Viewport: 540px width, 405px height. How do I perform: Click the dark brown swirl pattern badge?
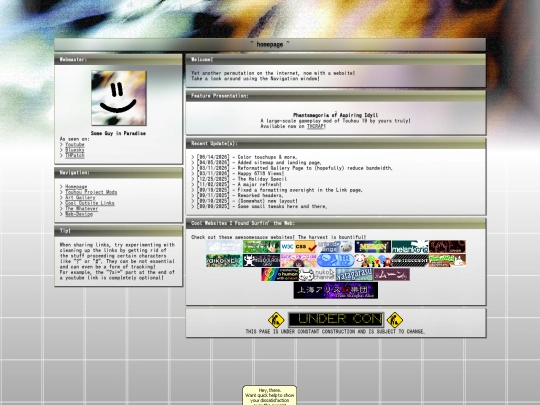447,247
